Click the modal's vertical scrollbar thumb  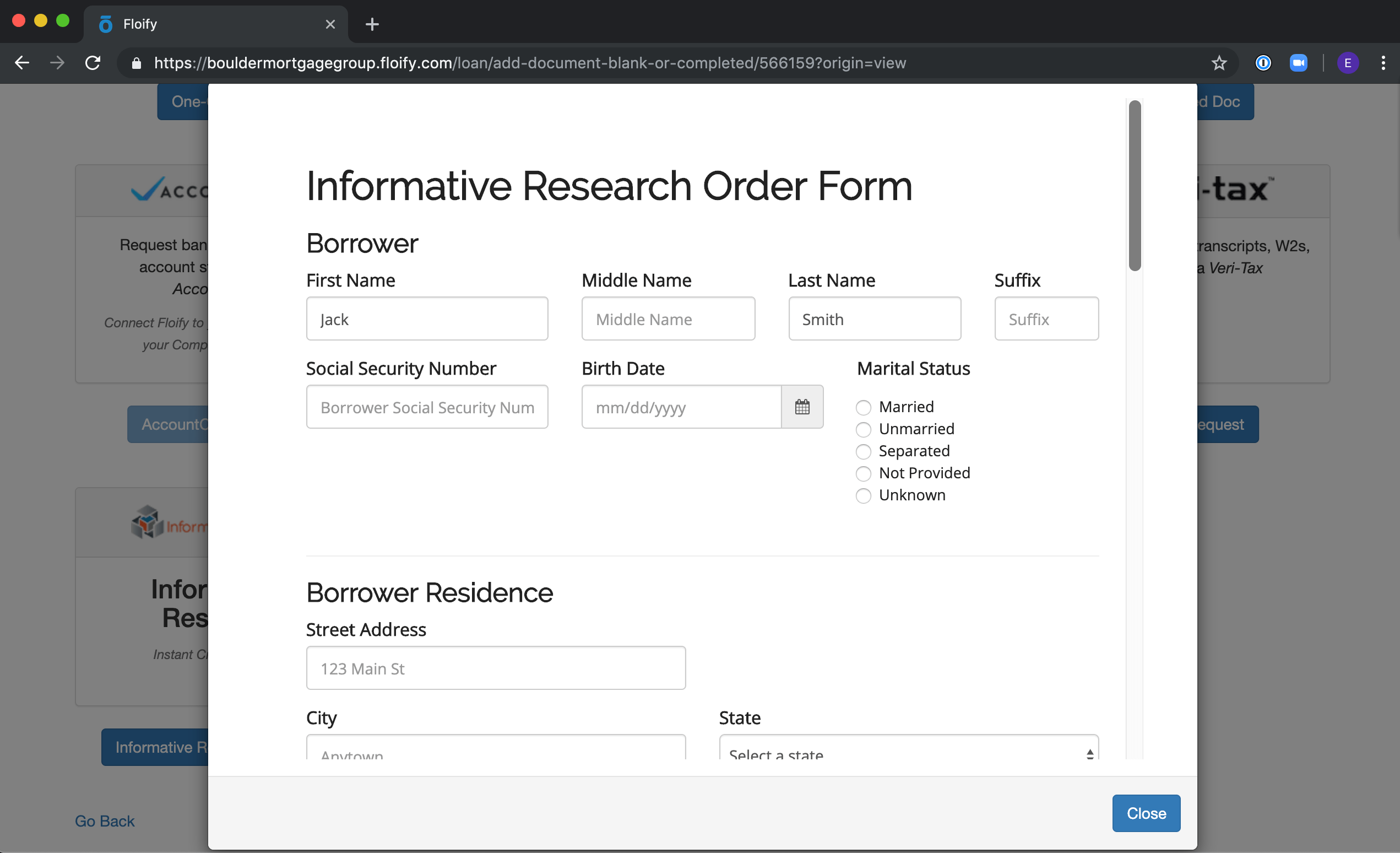tap(1134, 185)
